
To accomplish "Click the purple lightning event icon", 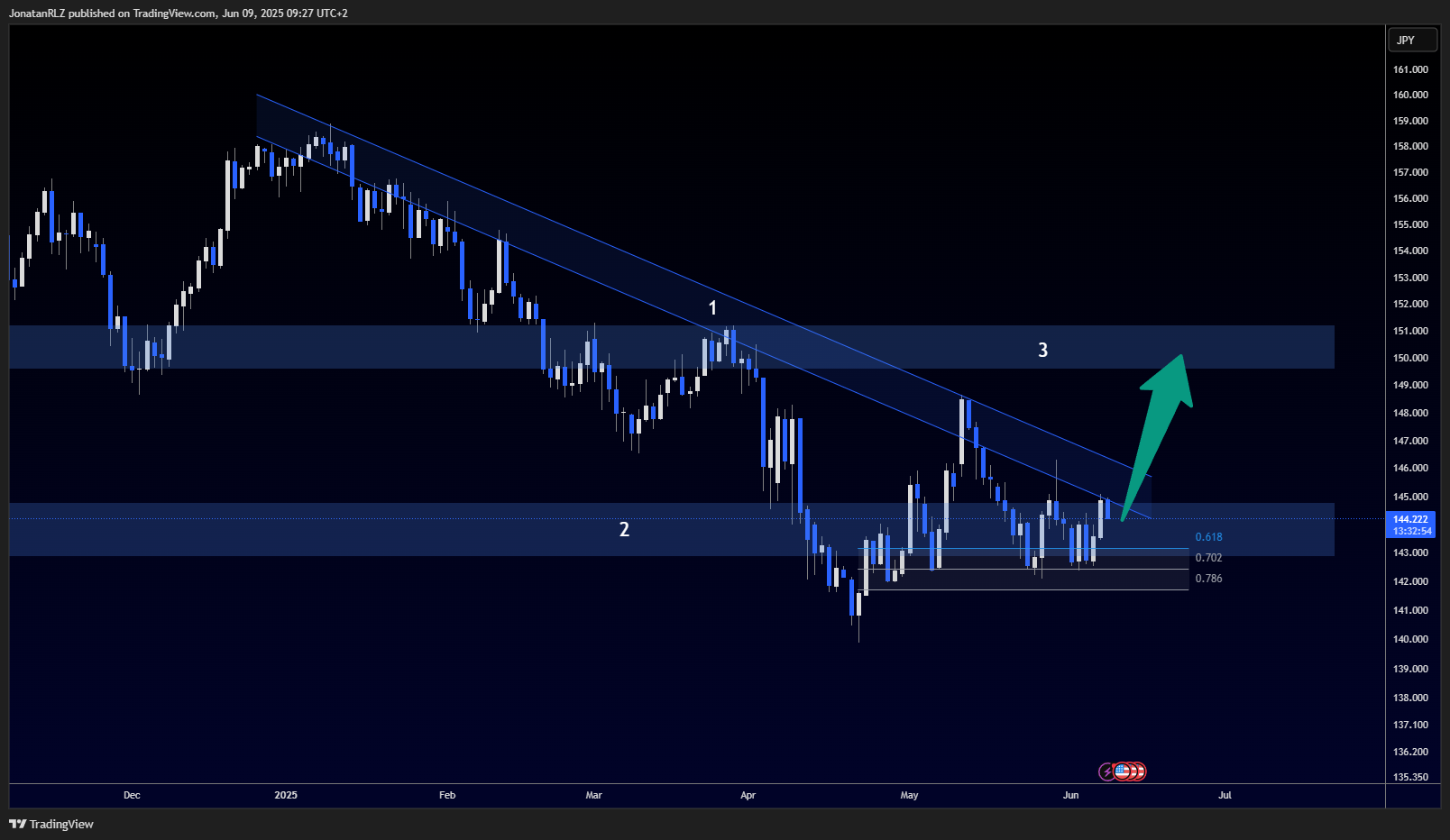I will 1107,772.
